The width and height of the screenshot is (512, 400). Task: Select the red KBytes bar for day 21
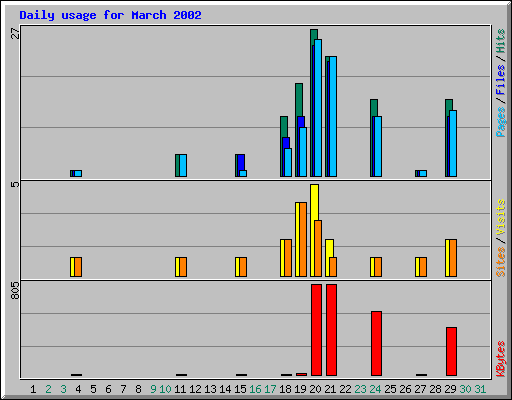pyautogui.click(x=331, y=330)
